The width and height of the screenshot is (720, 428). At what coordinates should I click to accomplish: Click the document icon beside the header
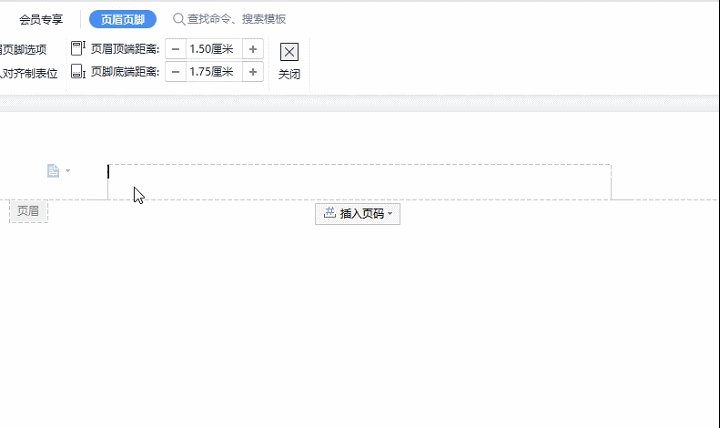click(x=53, y=171)
